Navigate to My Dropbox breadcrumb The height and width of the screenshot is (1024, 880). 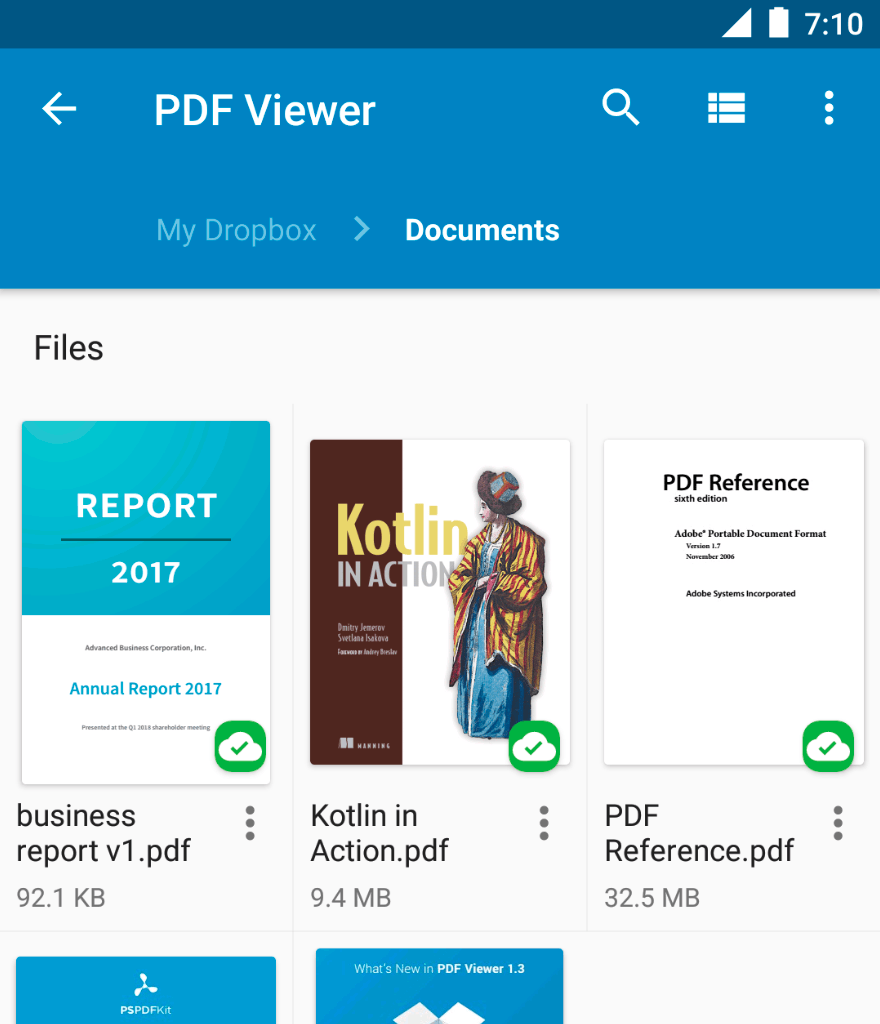236,230
